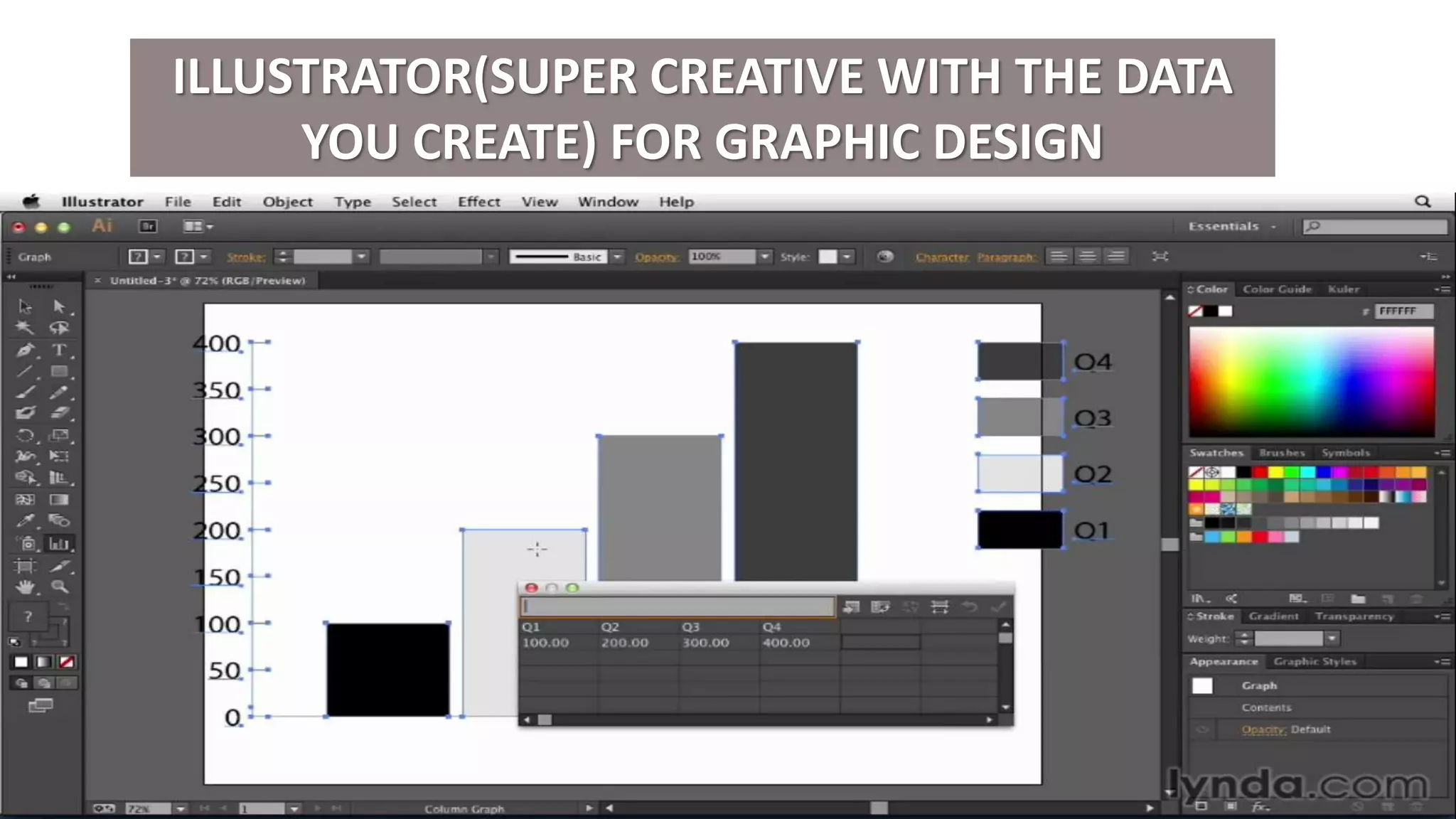1456x819 pixels.
Task: Open the Essentials workspace dropdown
Action: pyautogui.click(x=1233, y=226)
